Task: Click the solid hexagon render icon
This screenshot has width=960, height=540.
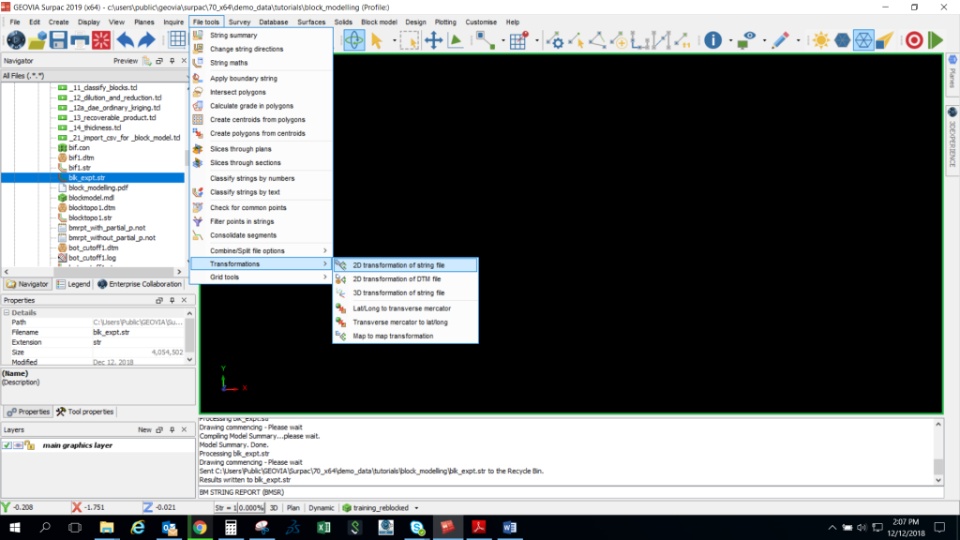Action: (842, 40)
